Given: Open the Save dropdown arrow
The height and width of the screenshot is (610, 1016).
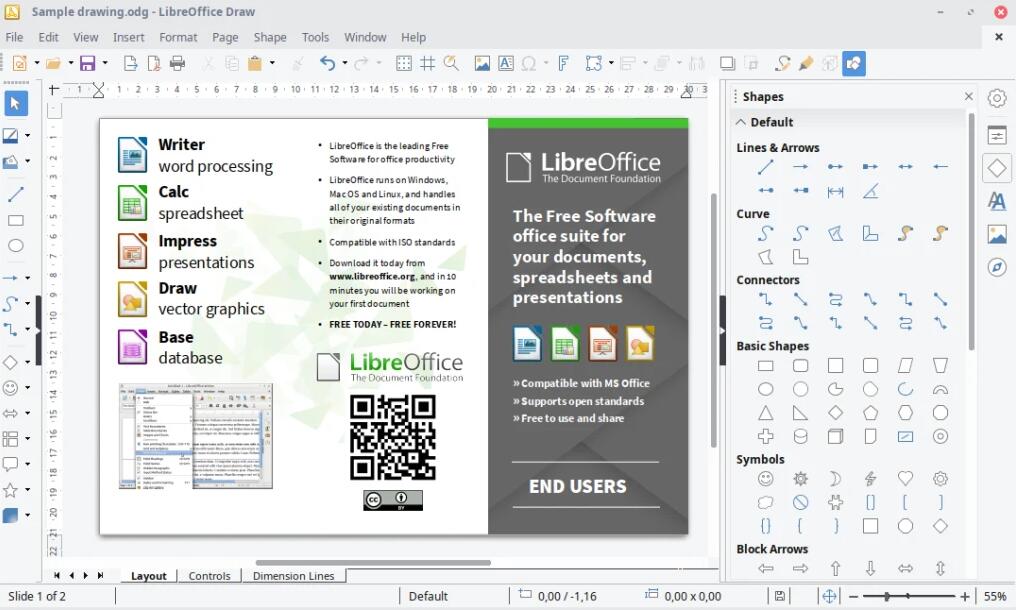Looking at the screenshot, I should (103, 62).
